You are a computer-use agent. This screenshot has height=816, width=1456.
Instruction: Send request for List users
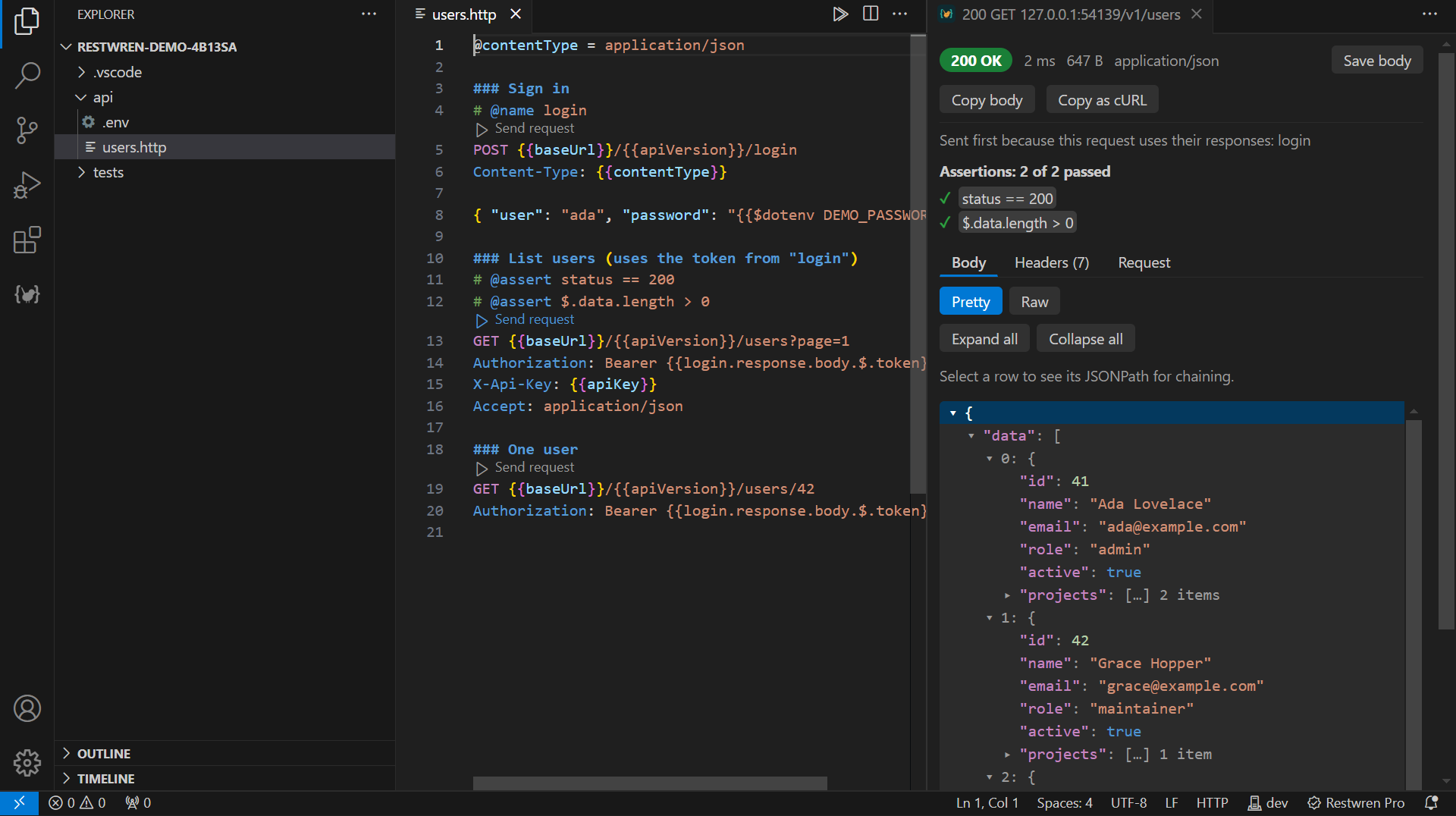click(x=526, y=320)
